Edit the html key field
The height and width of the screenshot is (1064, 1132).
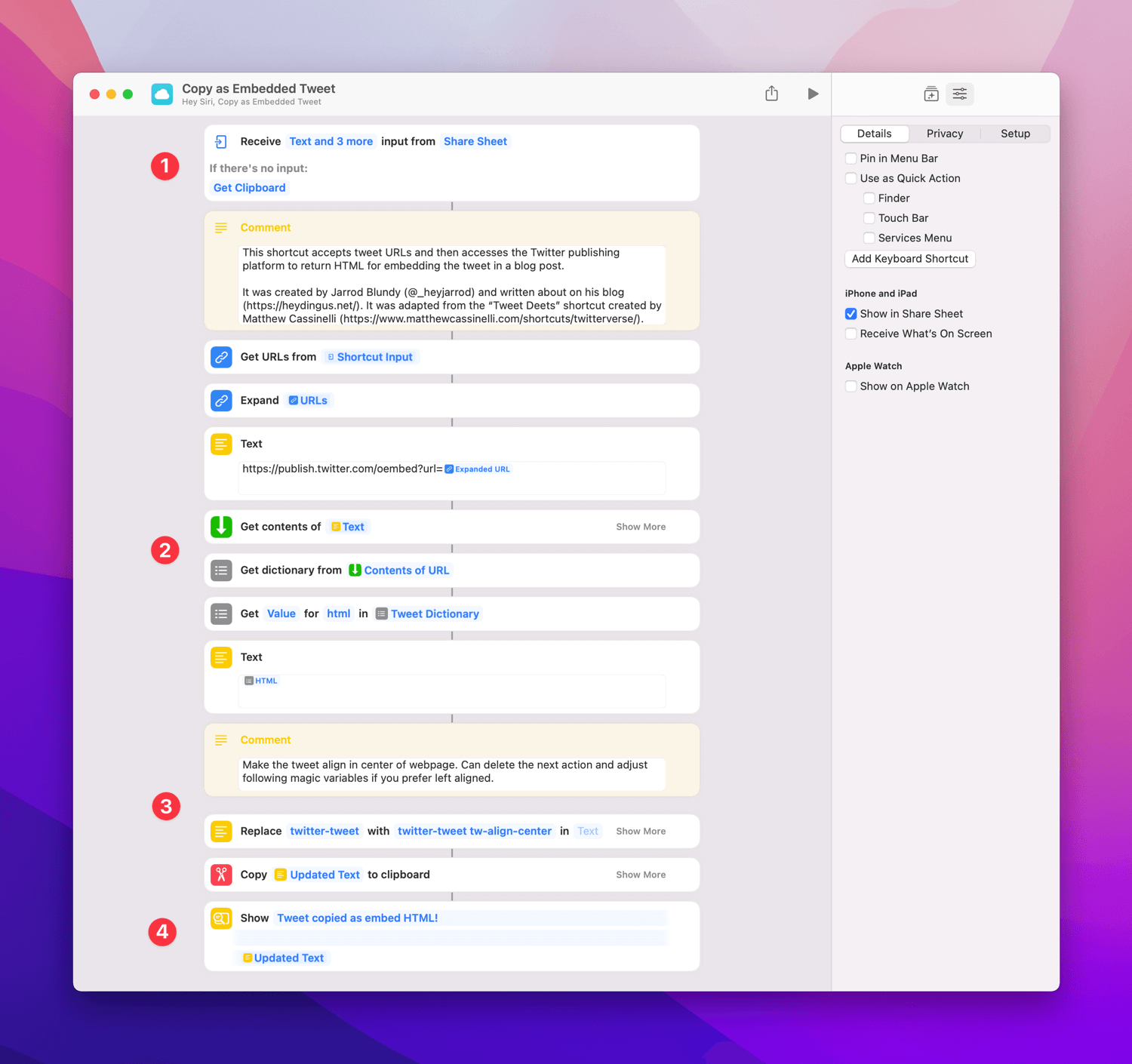point(339,614)
